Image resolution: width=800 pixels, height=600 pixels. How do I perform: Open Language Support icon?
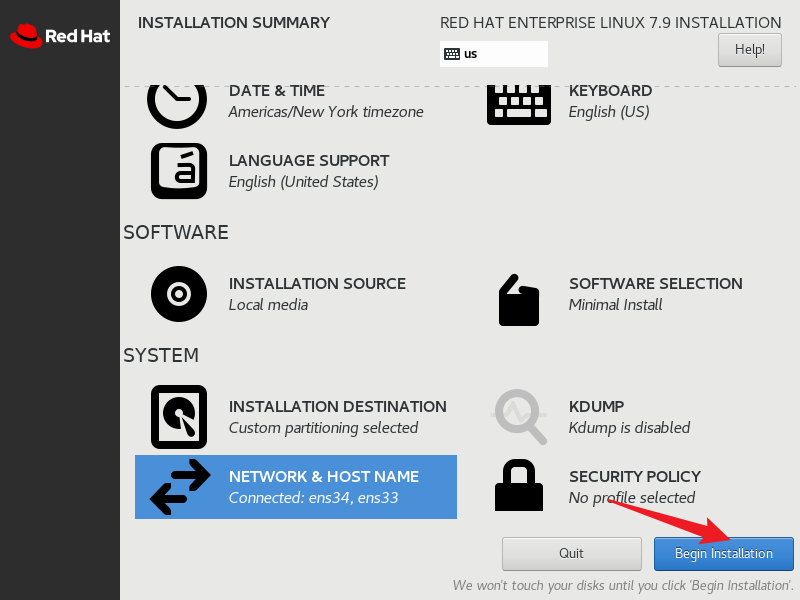pyautogui.click(x=179, y=171)
